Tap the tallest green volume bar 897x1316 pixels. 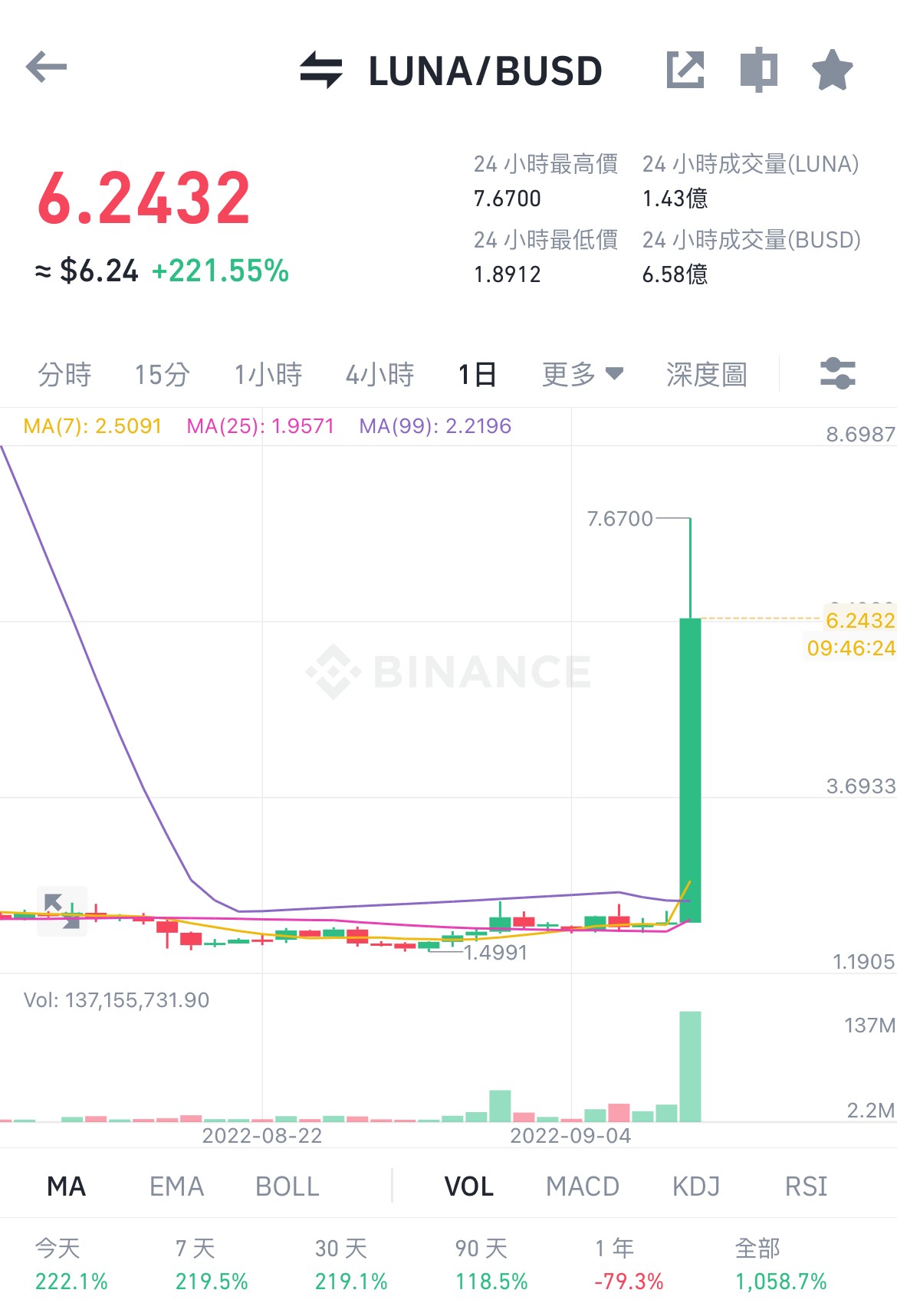click(x=690, y=1066)
